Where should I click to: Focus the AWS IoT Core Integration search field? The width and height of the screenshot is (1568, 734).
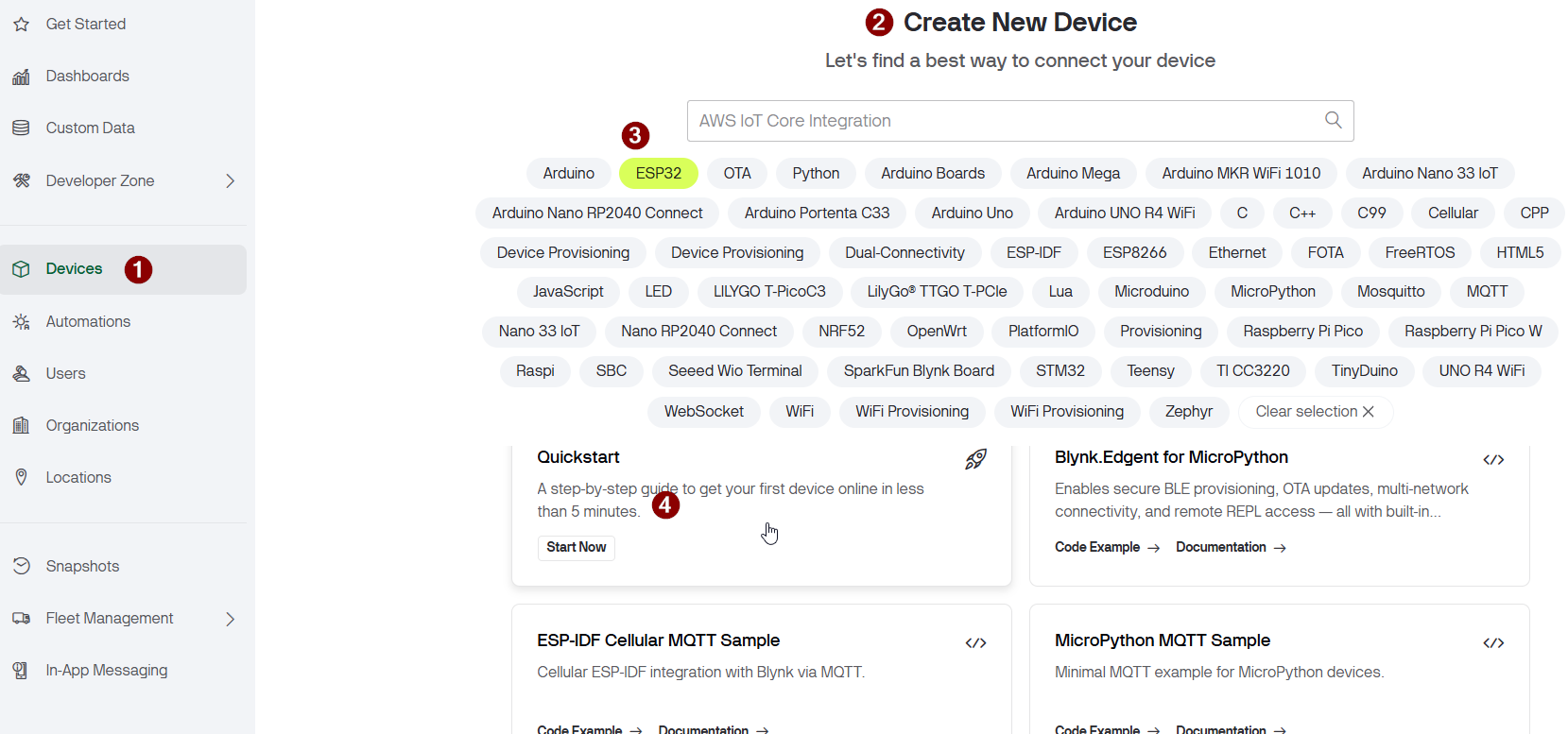1002,121
